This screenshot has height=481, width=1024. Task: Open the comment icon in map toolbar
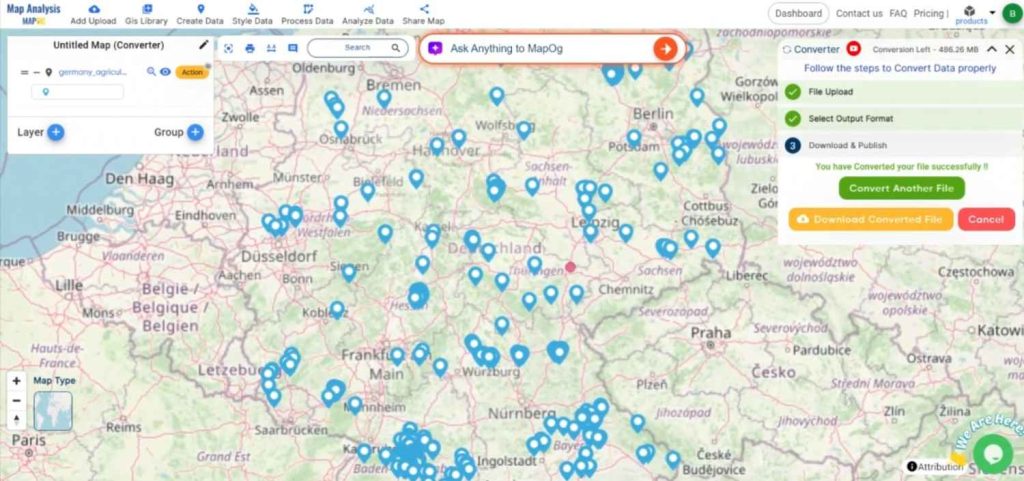click(292, 48)
